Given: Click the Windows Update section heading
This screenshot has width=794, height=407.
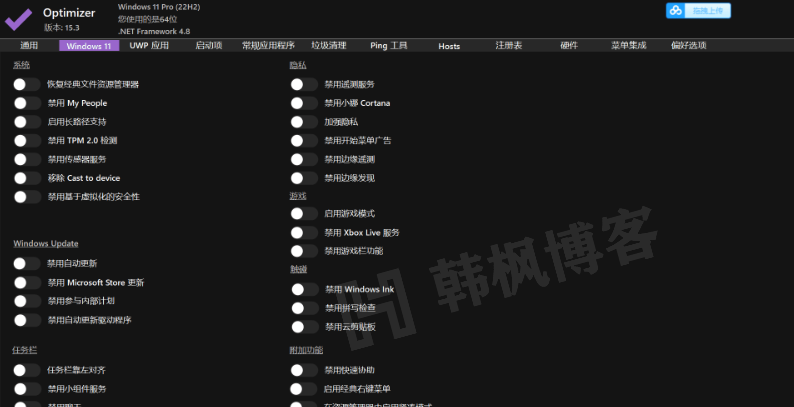Looking at the screenshot, I should [46, 243].
